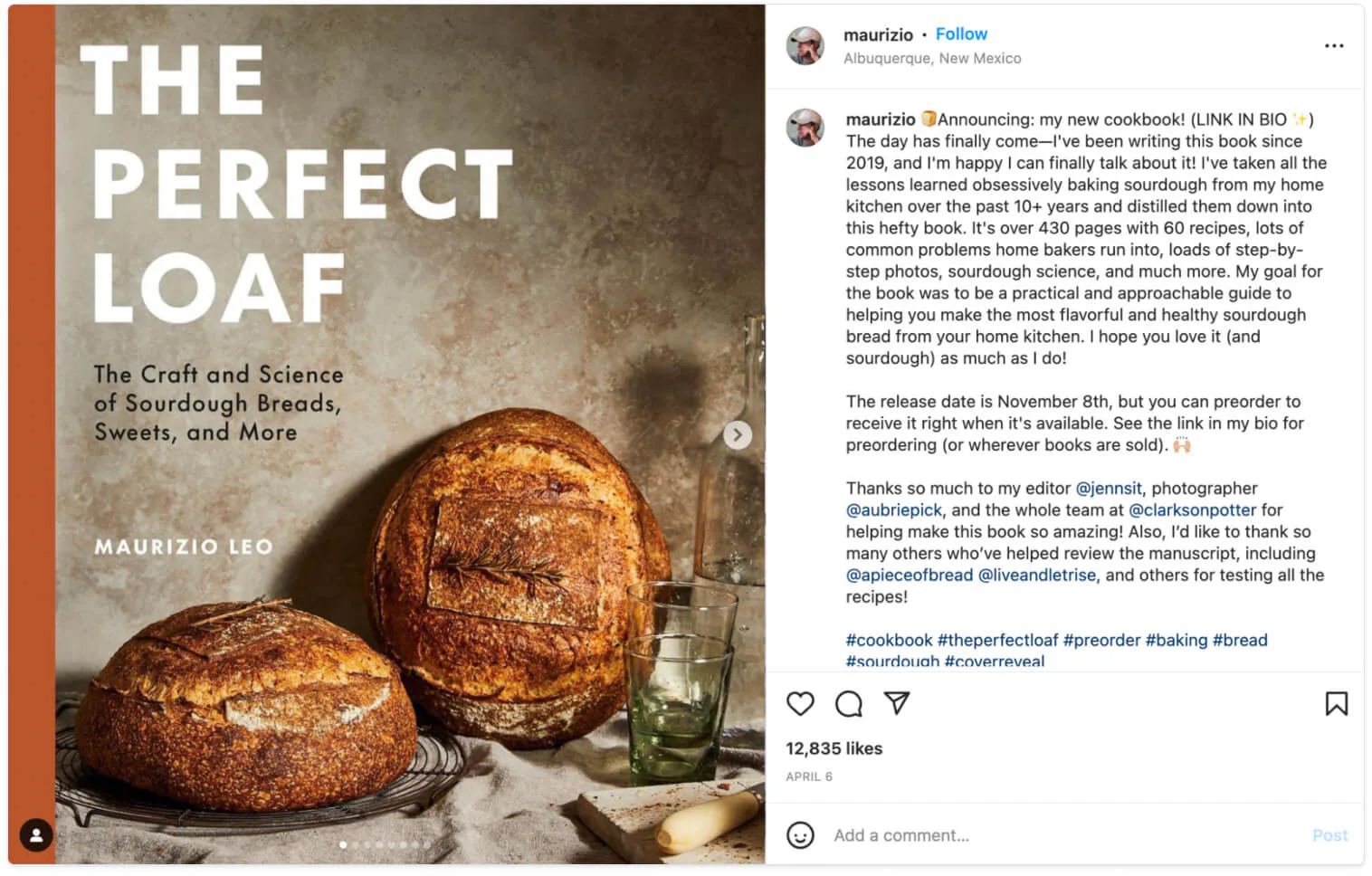Visit the @clarksonpotter mention
Viewport: 1372px width, 876px height.
1193,509
